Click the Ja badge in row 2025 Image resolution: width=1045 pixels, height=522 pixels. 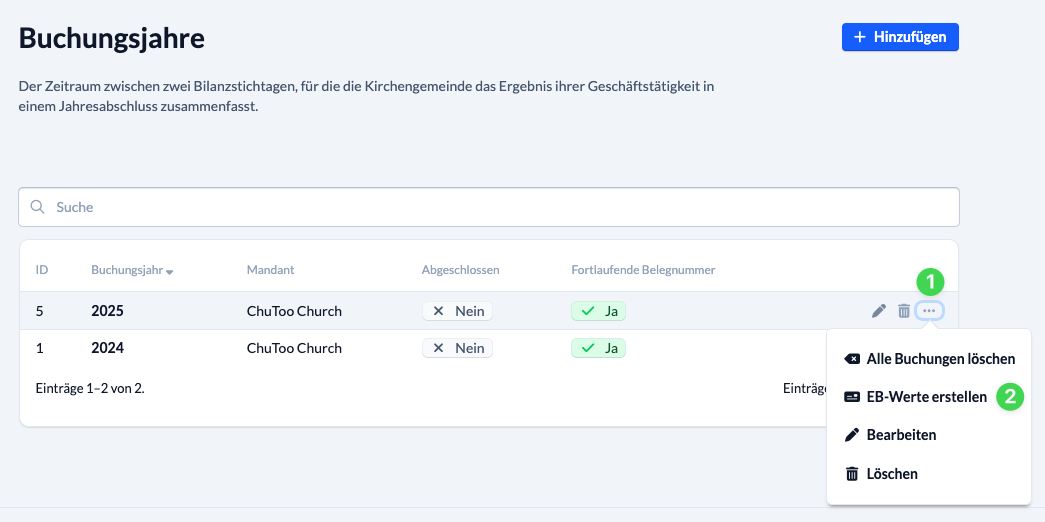tap(598, 311)
